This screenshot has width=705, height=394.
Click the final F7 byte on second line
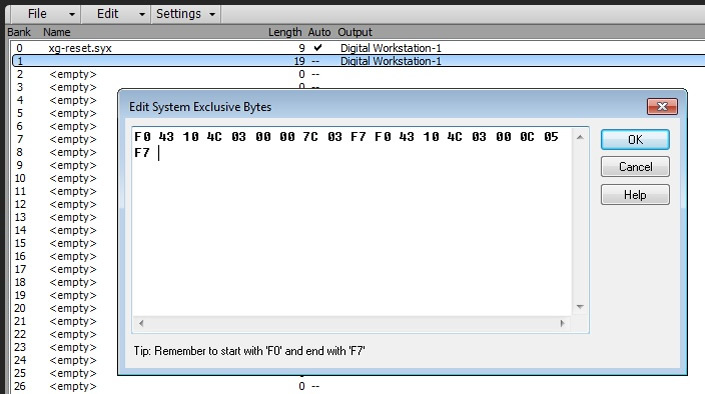click(x=142, y=153)
